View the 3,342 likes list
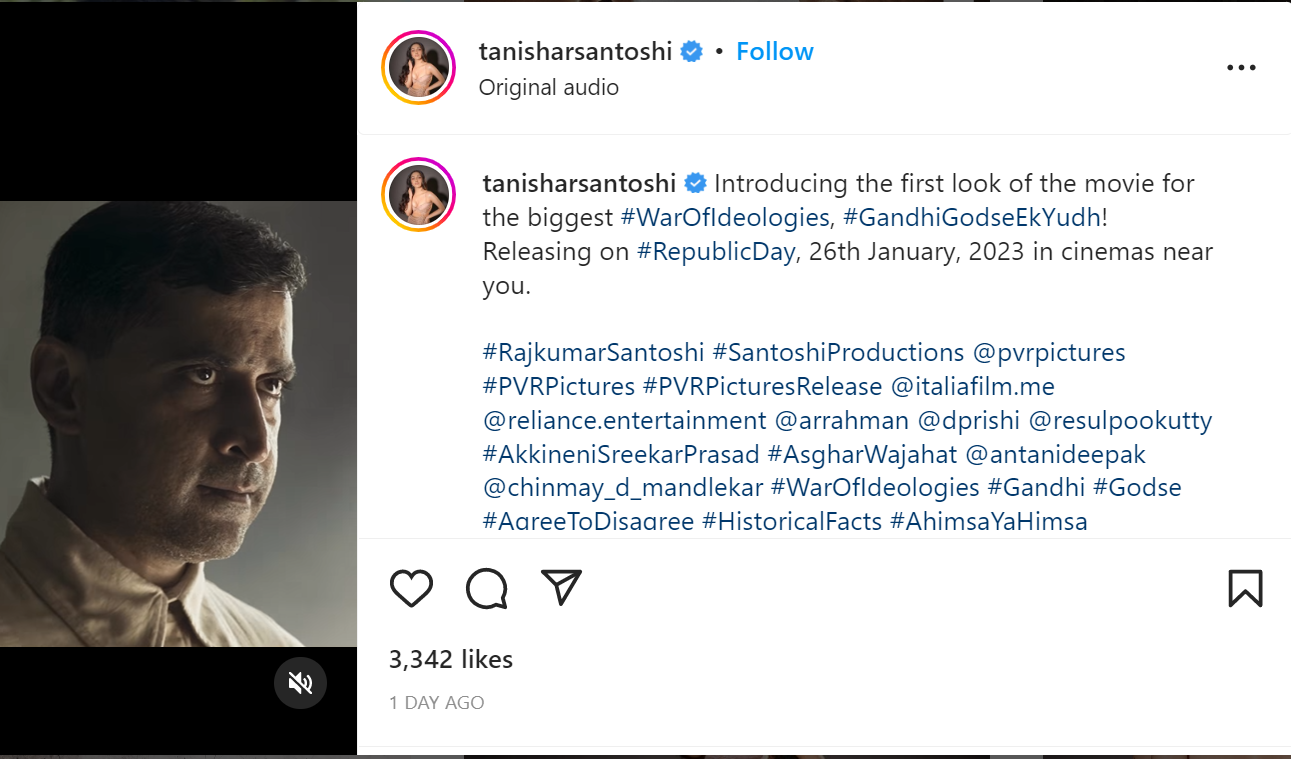Viewport: 1291px width, 759px height. tap(451, 660)
